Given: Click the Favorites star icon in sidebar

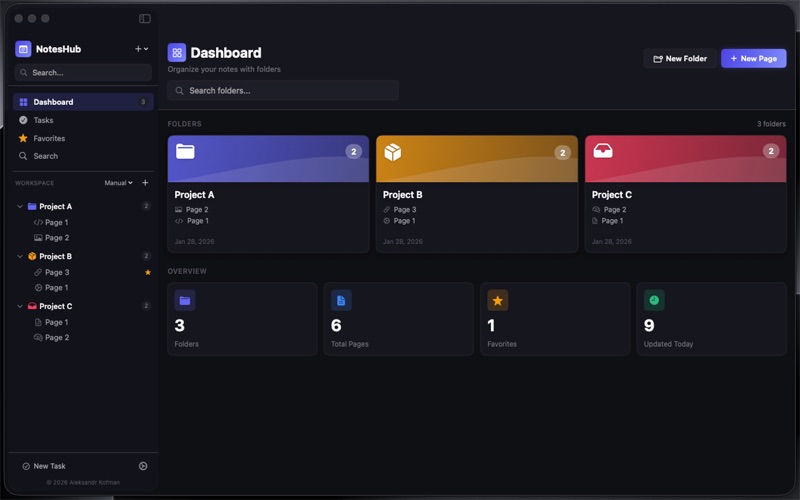Looking at the screenshot, I should tap(23, 138).
